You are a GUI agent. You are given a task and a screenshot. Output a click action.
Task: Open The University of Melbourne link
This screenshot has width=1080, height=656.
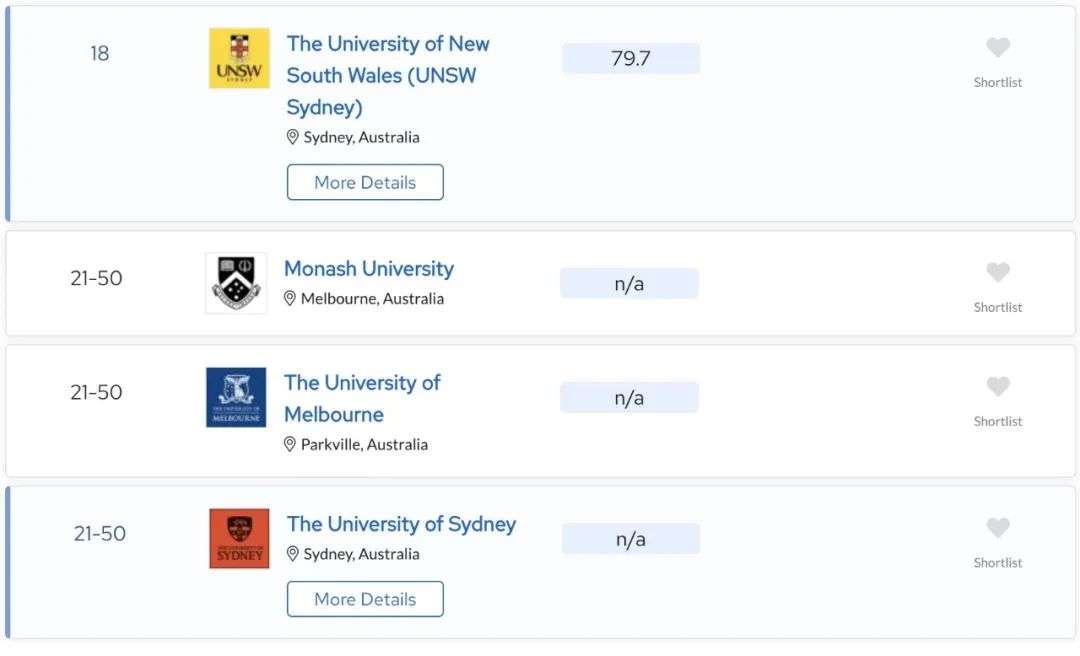362,398
